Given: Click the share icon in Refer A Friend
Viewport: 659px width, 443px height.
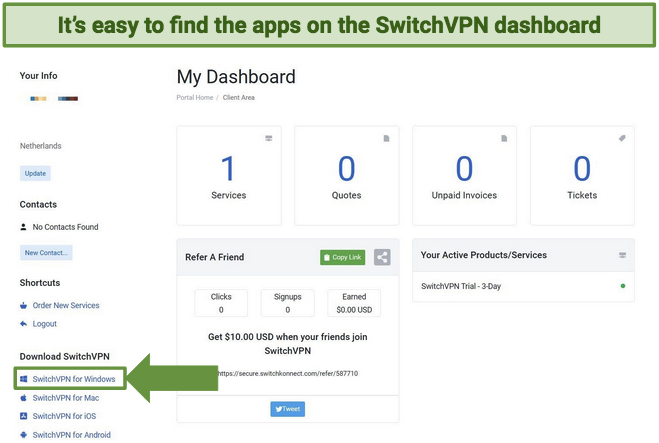Looking at the screenshot, I should (382, 257).
